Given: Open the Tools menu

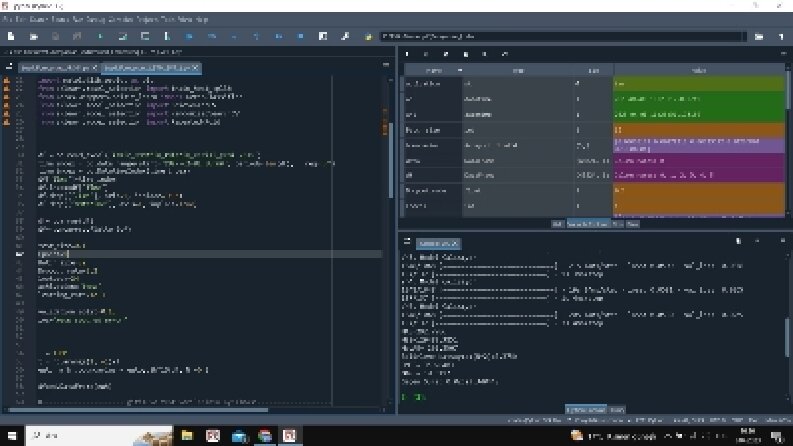Looking at the screenshot, I should [x=168, y=19].
